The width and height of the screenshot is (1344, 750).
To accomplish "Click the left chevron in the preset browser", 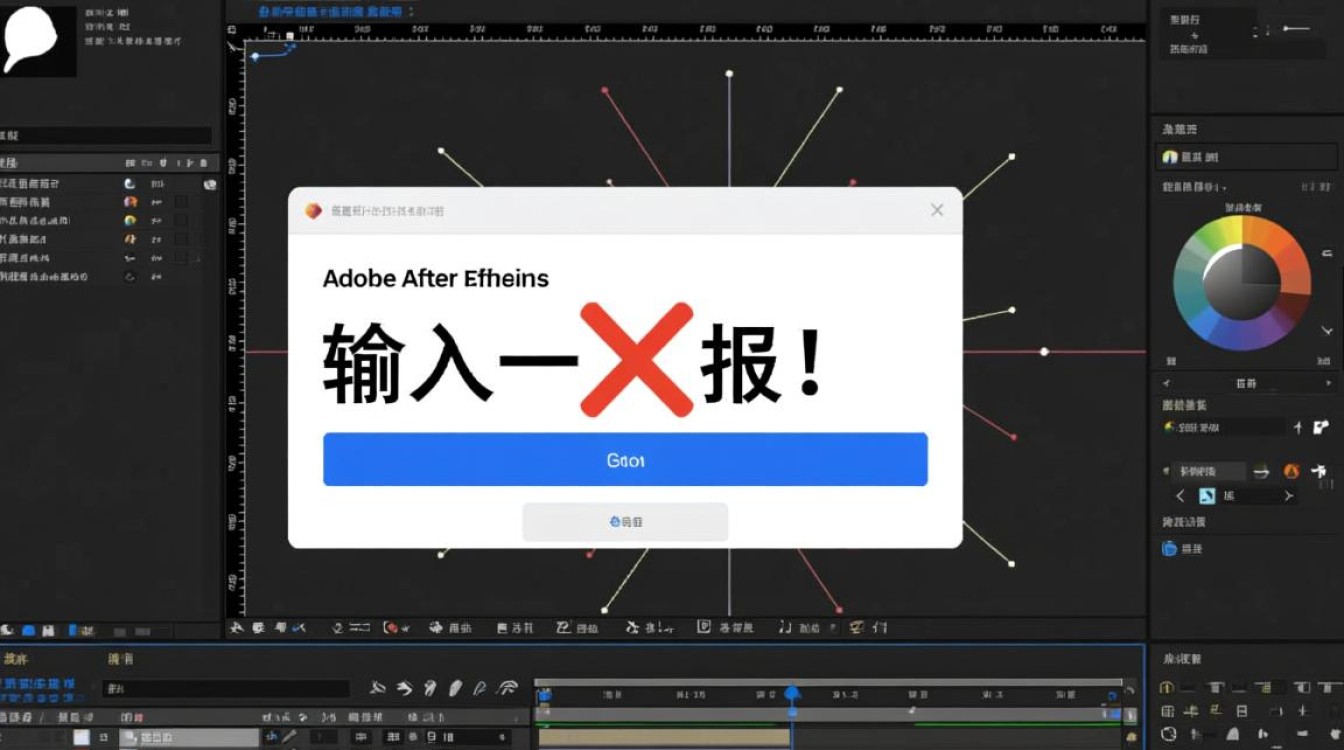I will pyautogui.click(x=1180, y=495).
